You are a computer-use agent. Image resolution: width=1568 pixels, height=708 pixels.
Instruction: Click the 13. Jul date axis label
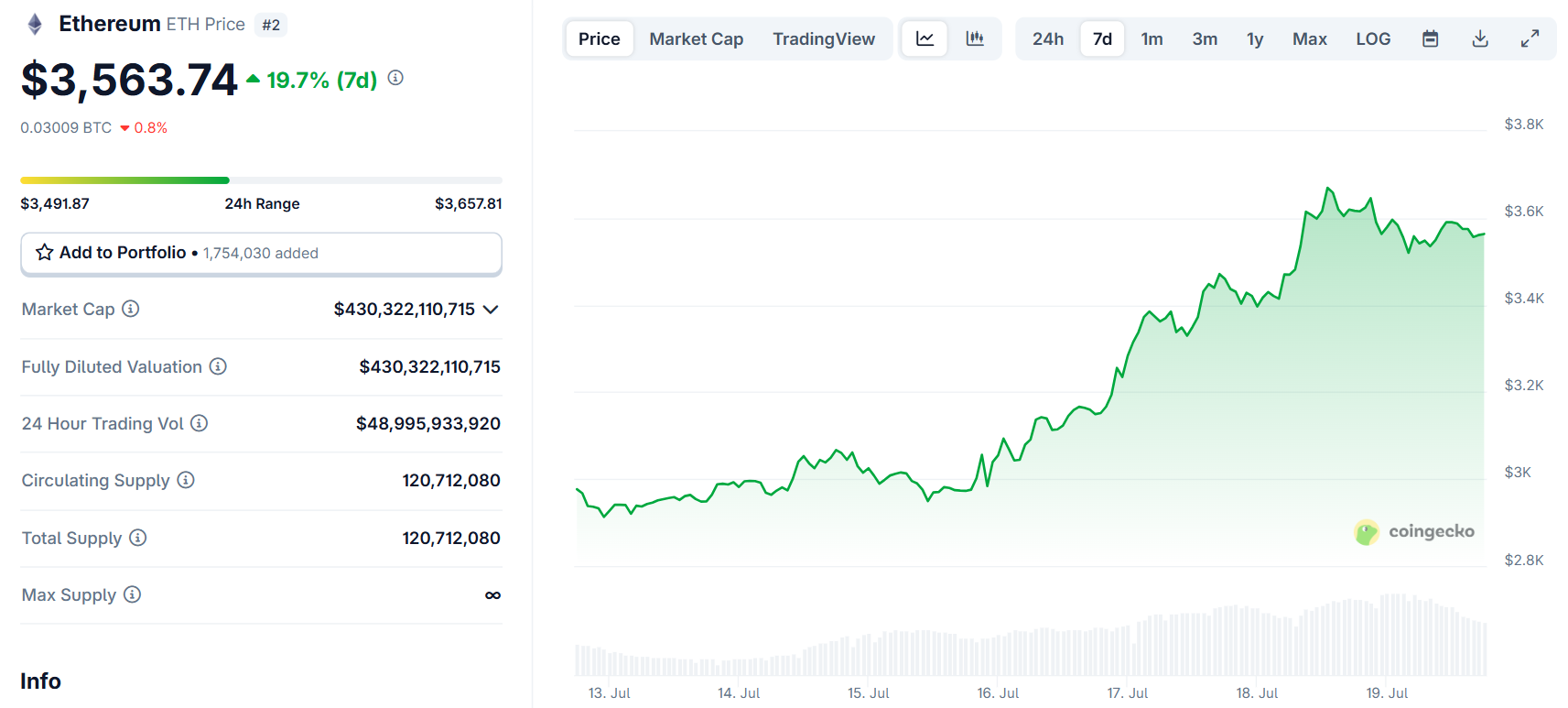(x=609, y=693)
